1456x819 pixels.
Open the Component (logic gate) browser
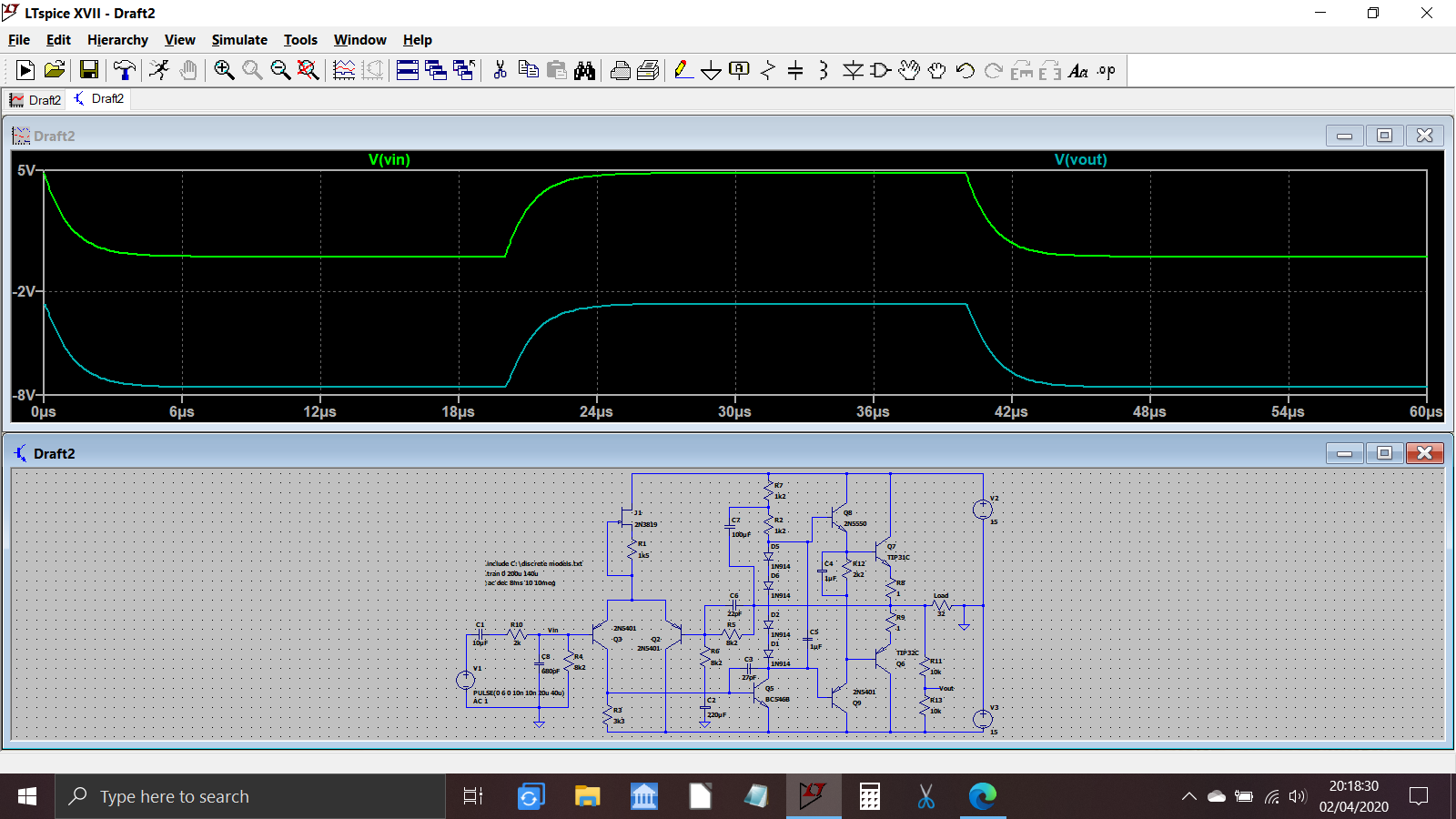point(880,70)
